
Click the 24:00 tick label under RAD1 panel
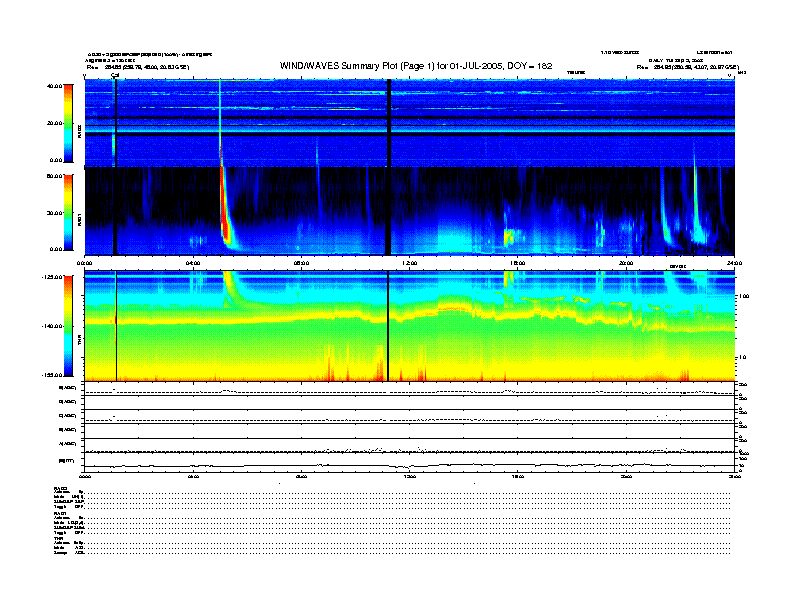click(734, 263)
